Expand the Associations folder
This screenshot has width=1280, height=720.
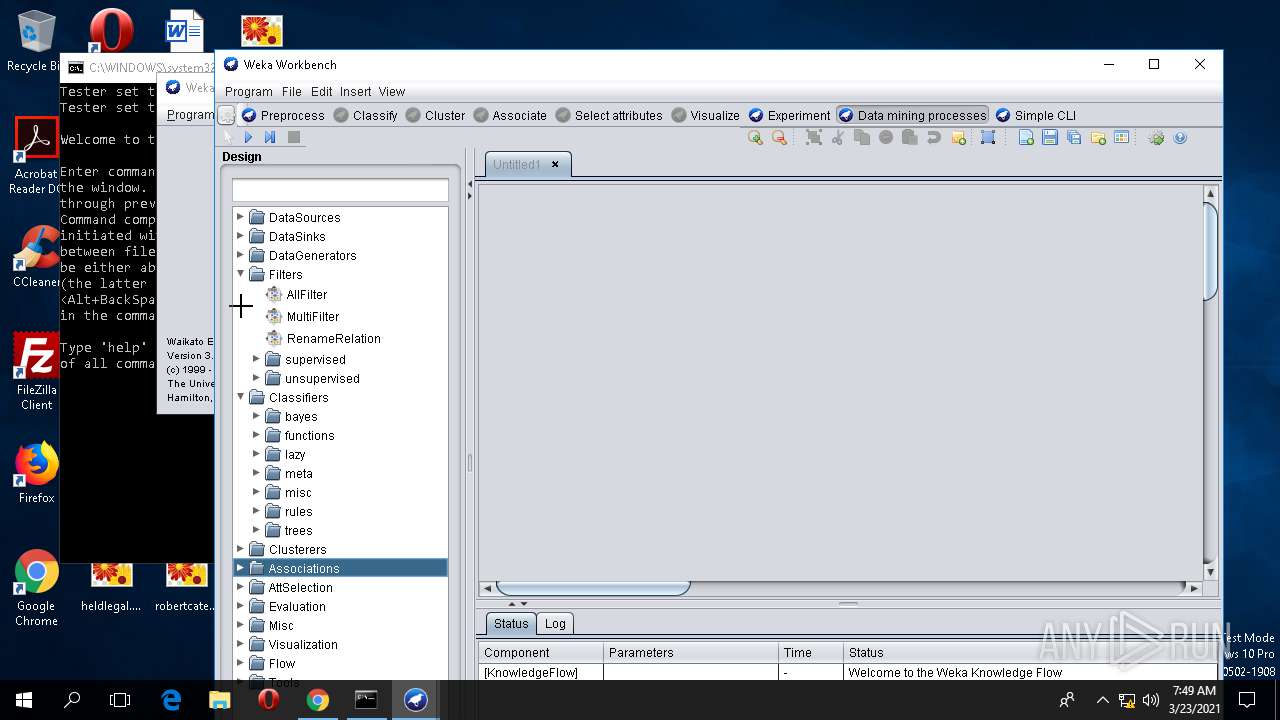point(240,568)
